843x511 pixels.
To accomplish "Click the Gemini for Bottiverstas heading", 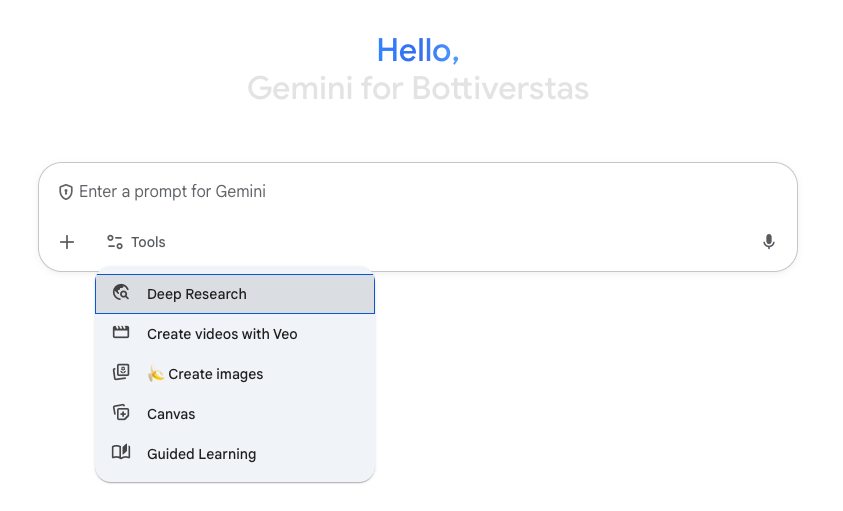I will coord(418,89).
